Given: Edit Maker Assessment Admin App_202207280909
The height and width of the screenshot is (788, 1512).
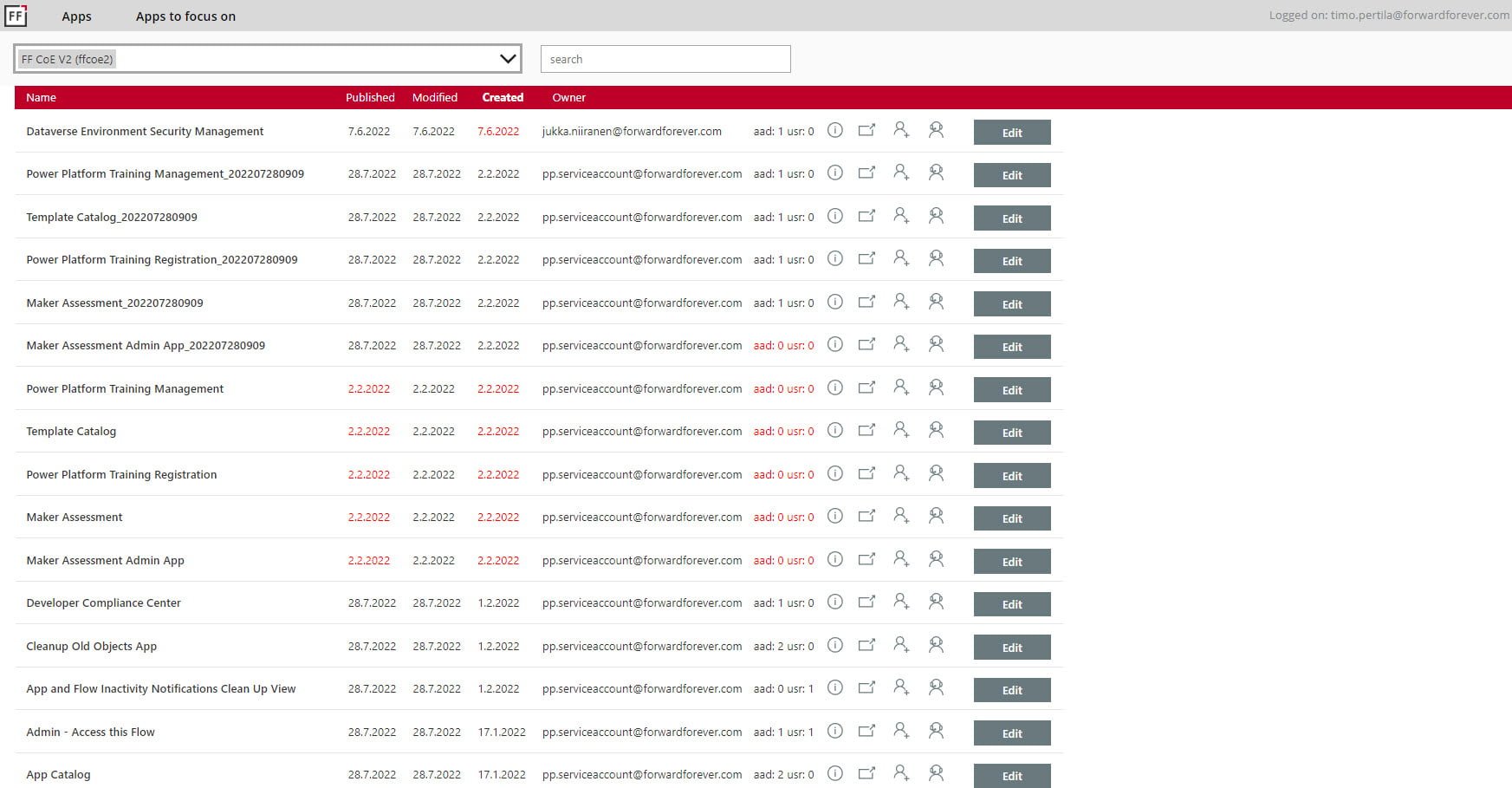Looking at the screenshot, I should tap(1012, 347).
